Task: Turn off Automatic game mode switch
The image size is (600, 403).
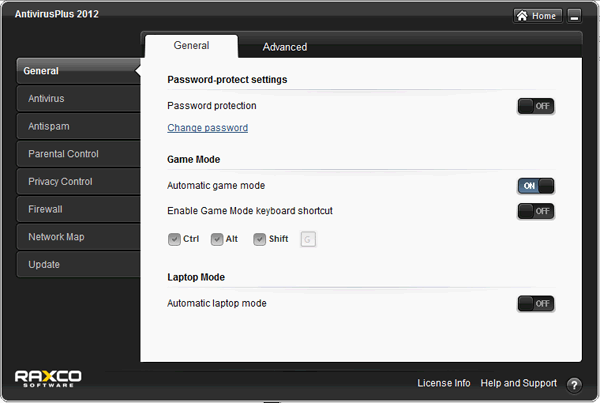Action: tap(535, 186)
